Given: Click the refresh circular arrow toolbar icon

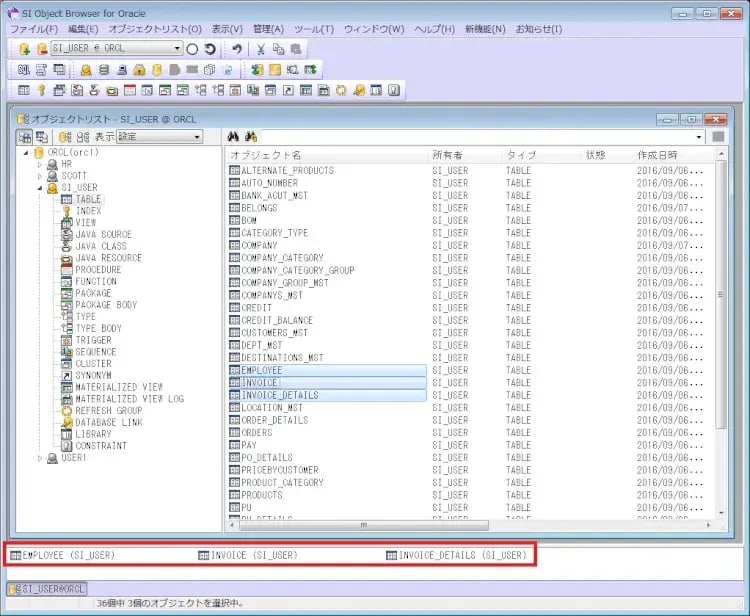Looking at the screenshot, I should [x=210, y=49].
